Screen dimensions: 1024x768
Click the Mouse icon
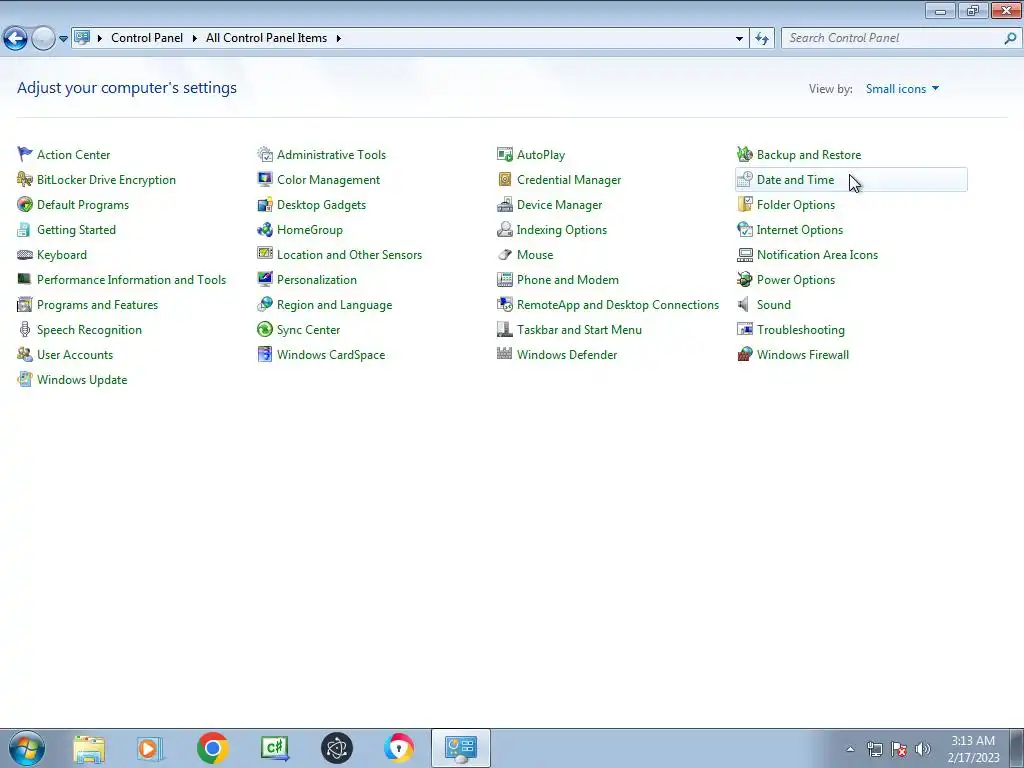[x=505, y=255]
